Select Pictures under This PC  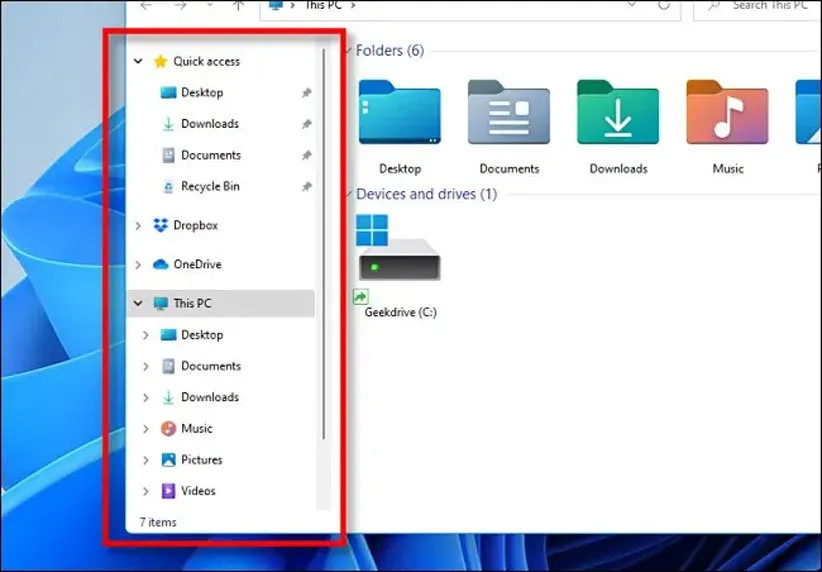(x=201, y=460)
